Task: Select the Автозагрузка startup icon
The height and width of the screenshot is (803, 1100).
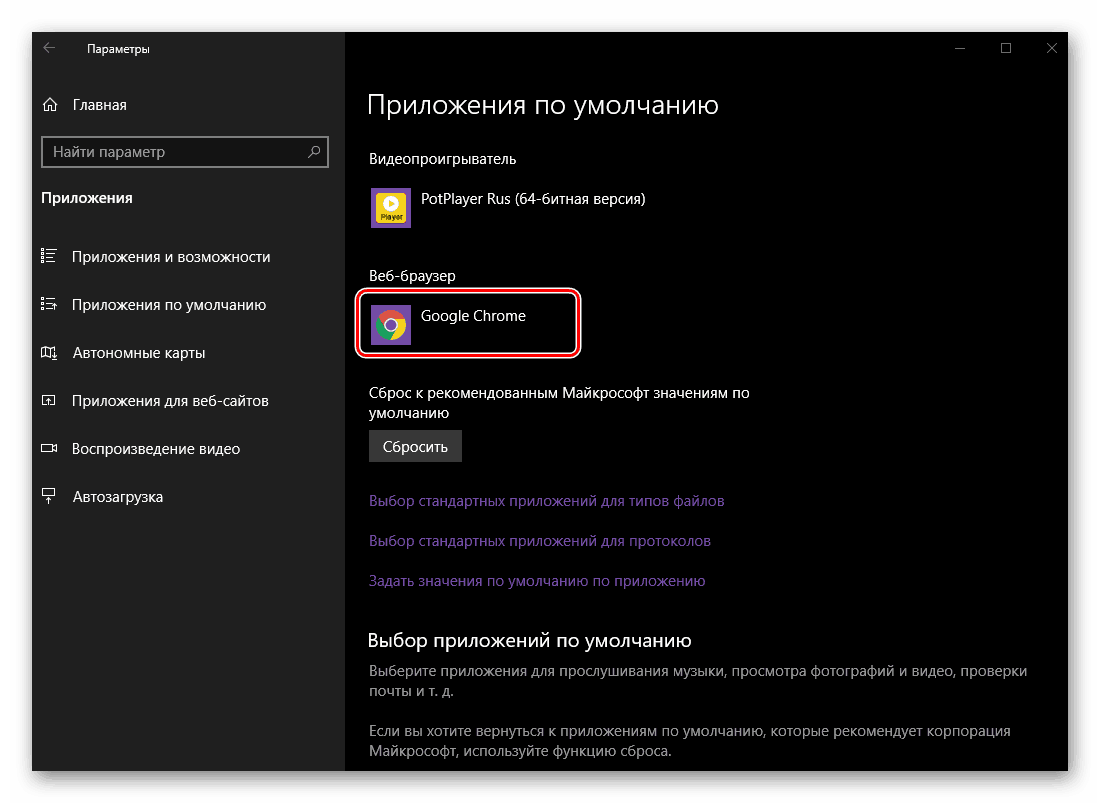Action: coord(48,496)
